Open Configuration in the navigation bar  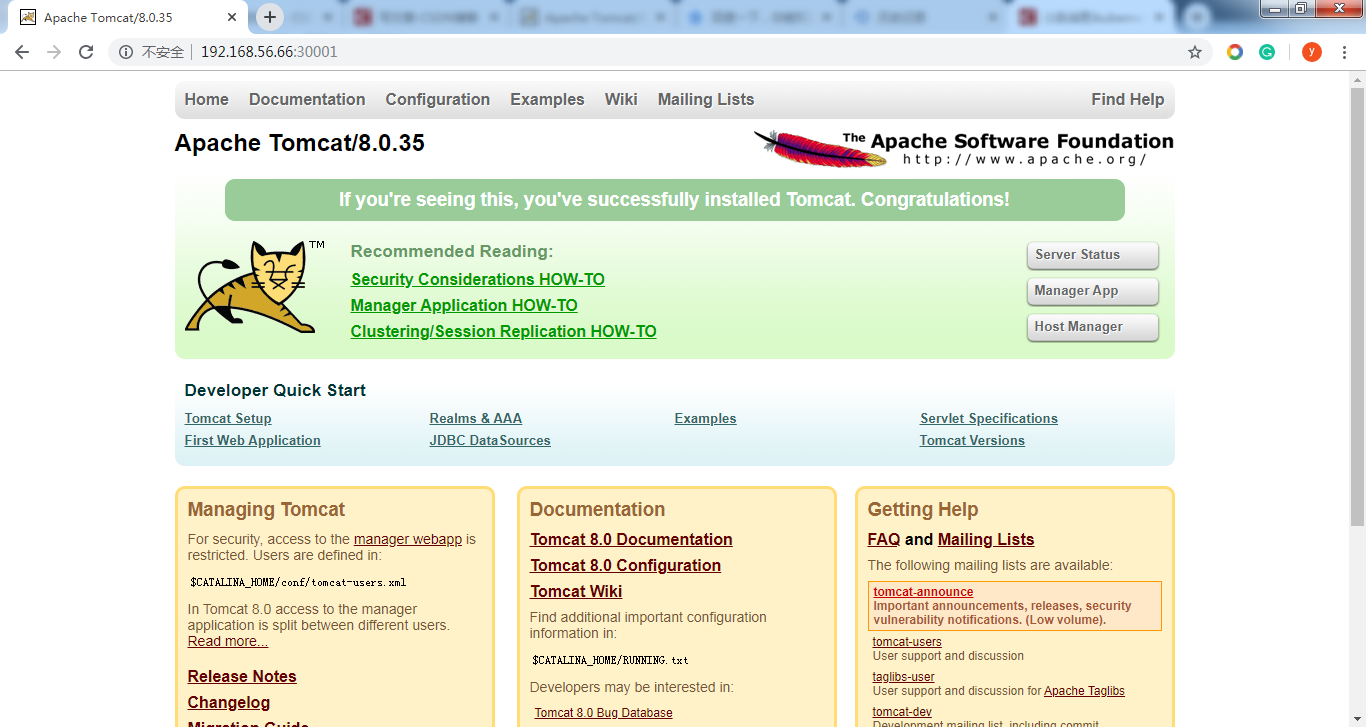tap(438, 99)
